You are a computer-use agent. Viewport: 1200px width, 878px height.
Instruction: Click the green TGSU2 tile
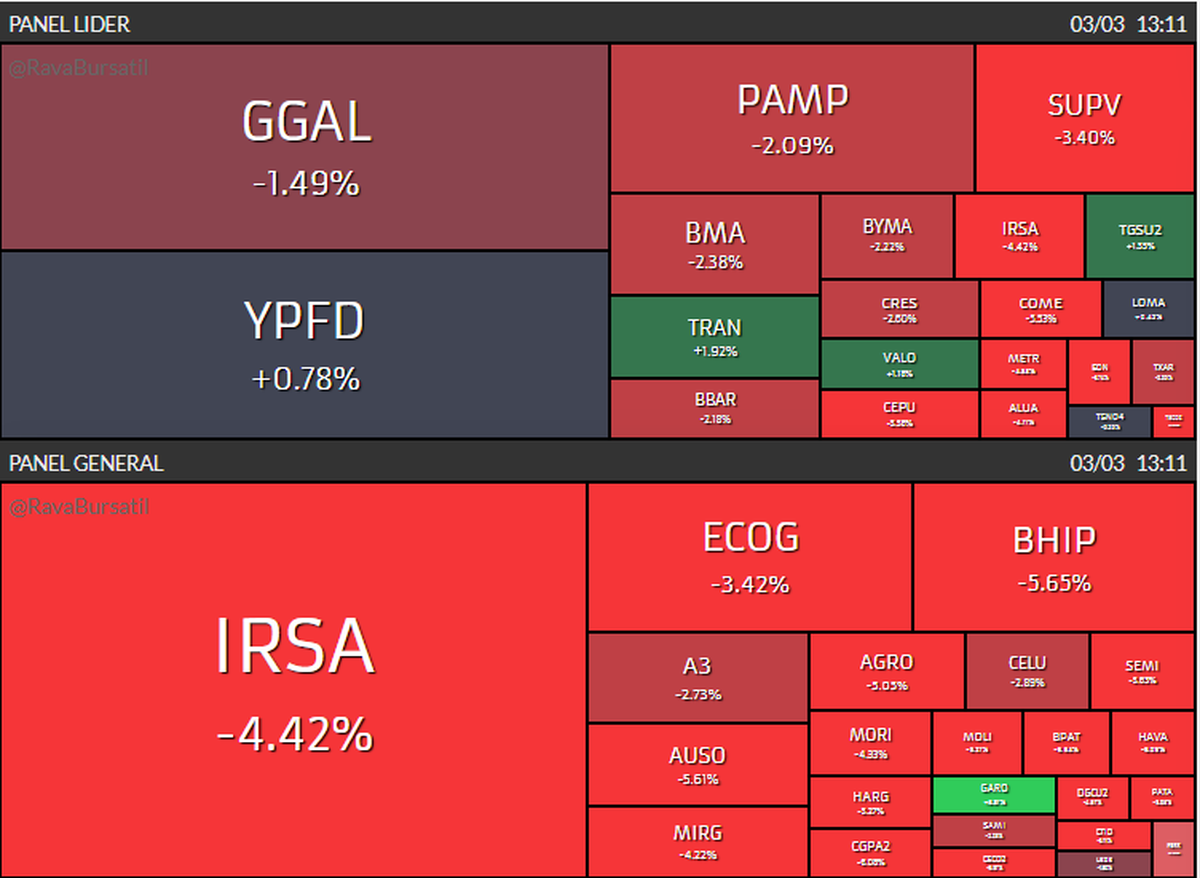[x=1139, y=236]
